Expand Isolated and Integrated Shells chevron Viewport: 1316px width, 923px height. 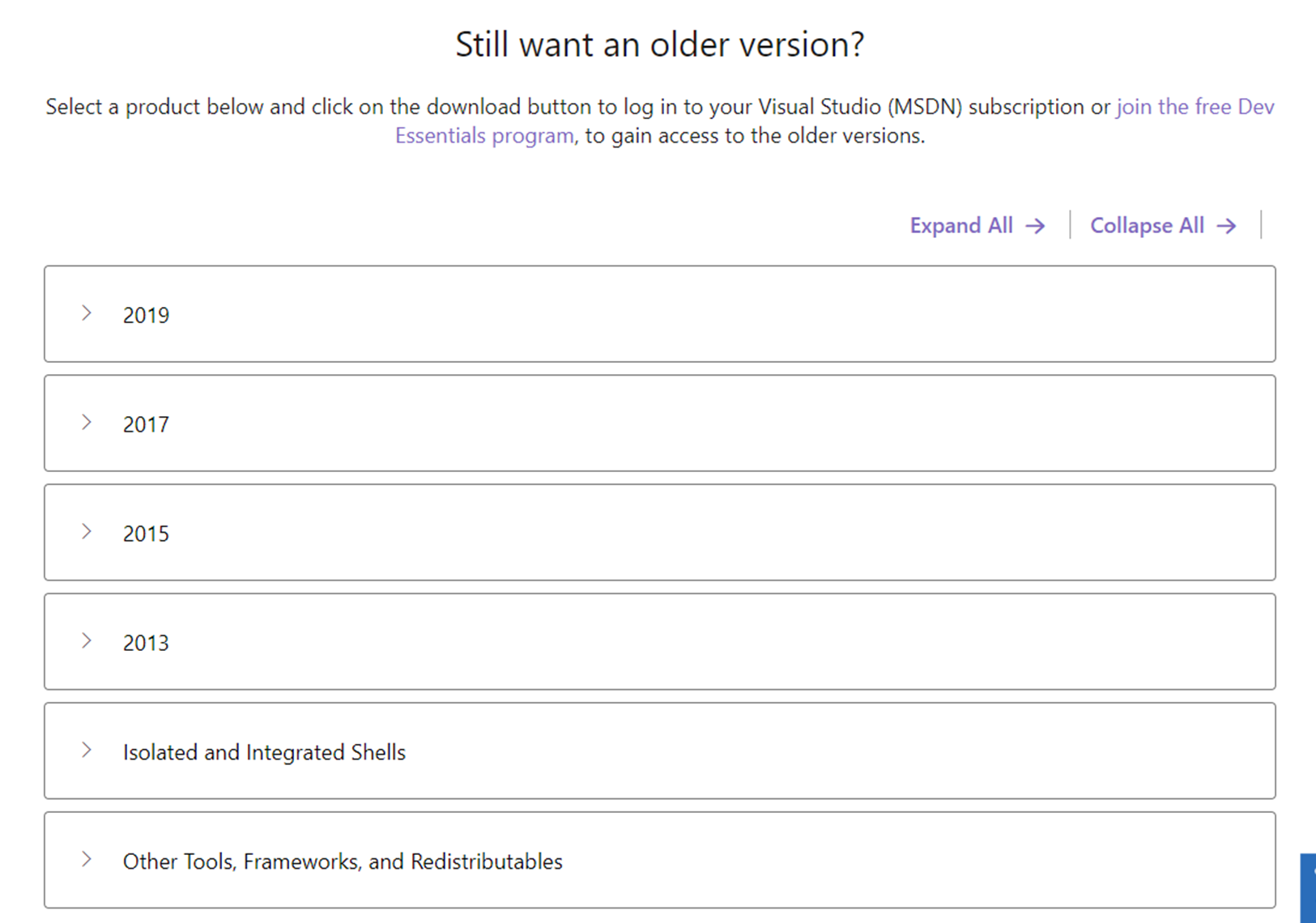(87, 751)
